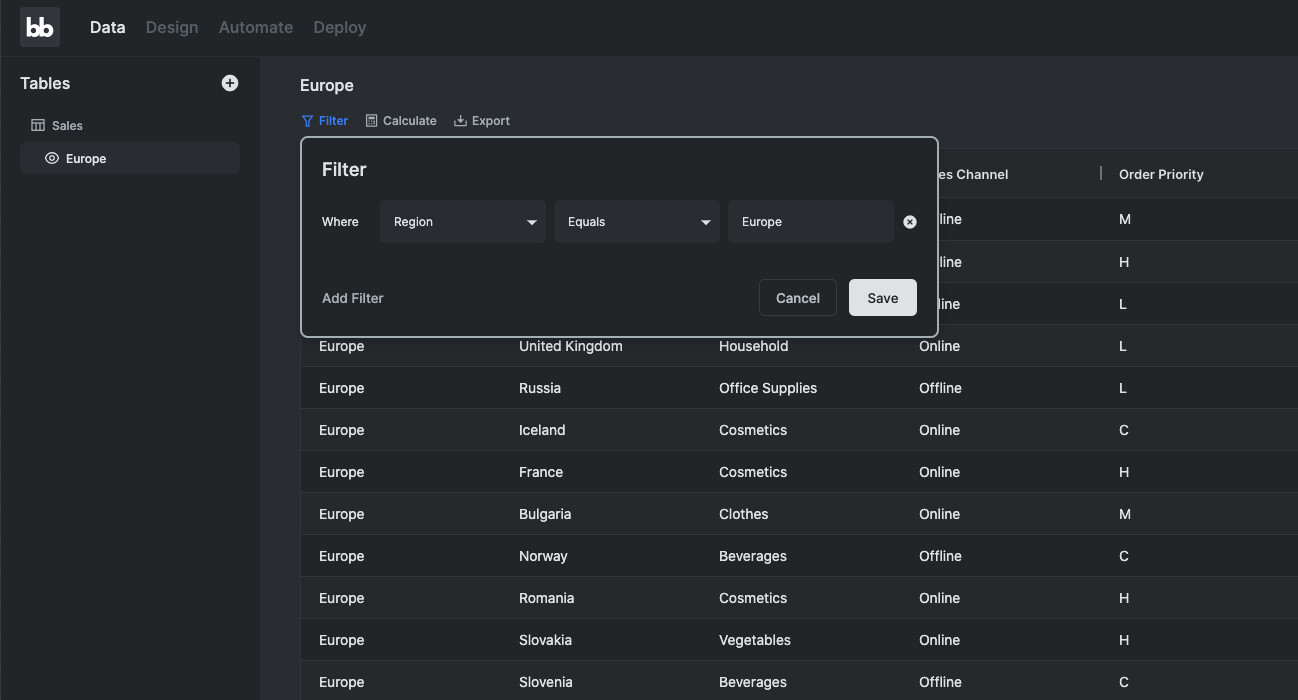Click the Filter funnel icon
The height and width of the screenshot is (700, 1298).
pos(307,121)
